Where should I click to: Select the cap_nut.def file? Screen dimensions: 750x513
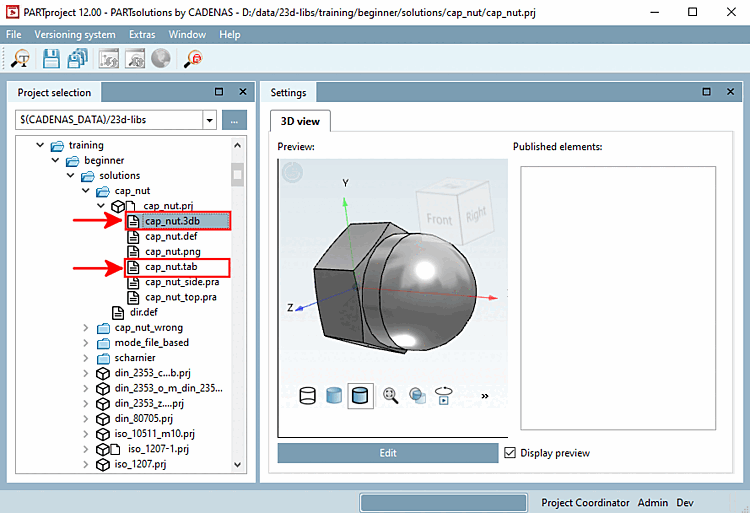coord(171,236)
